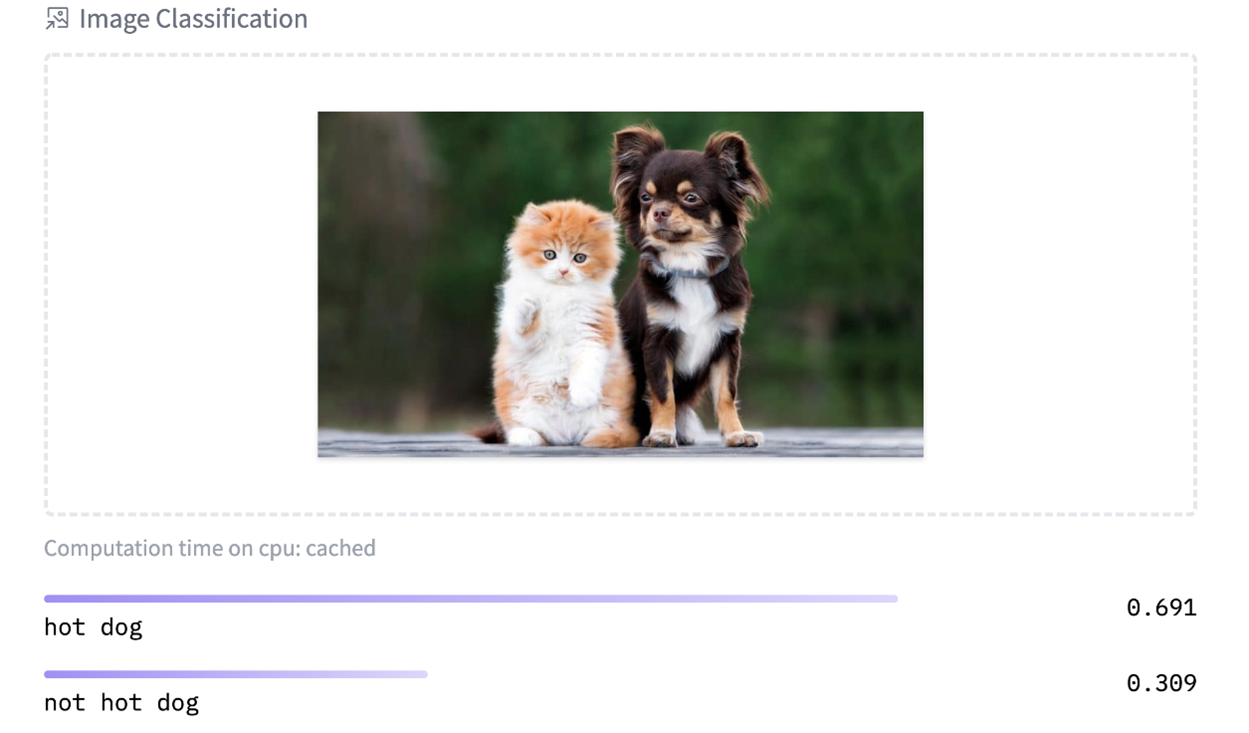The width and height of the screenshot is (1249, 733).
Task: Click the not hot dog confidence bar
Action: pos(236,674)
